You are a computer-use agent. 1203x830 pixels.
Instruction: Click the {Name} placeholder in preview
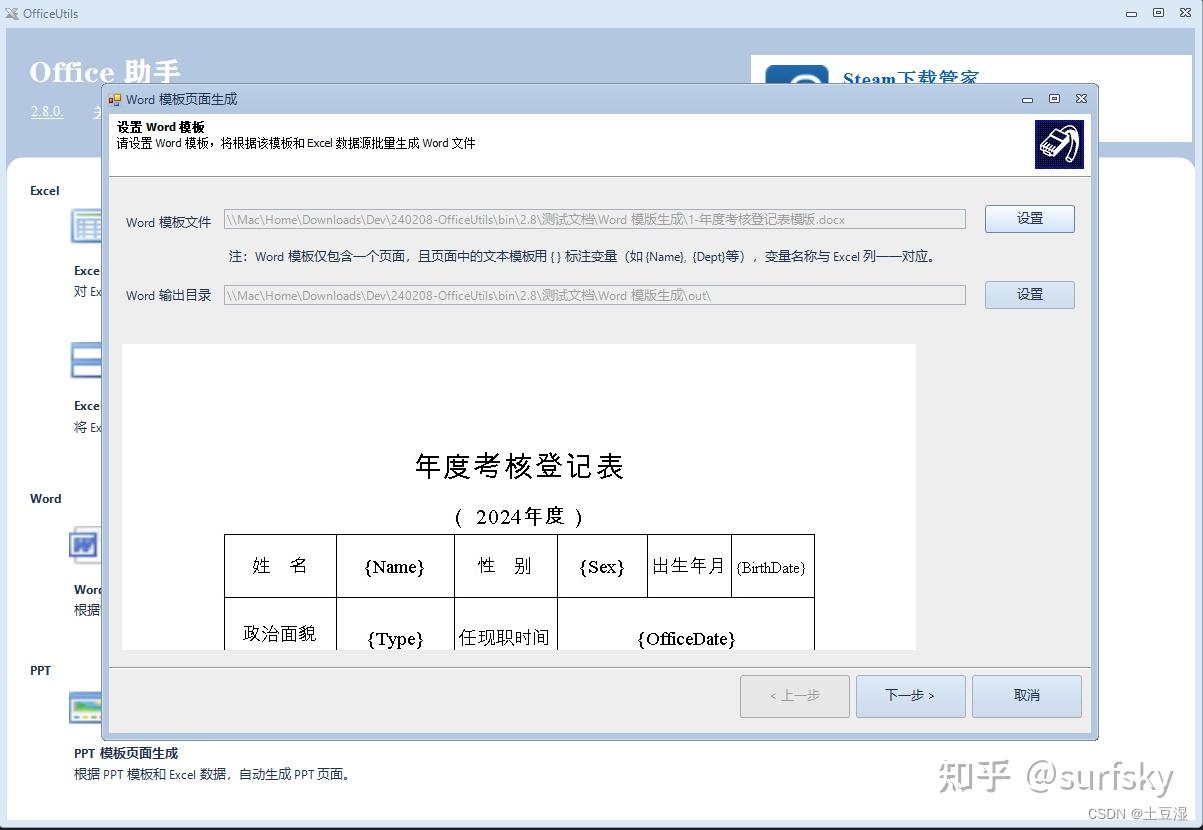395,567
